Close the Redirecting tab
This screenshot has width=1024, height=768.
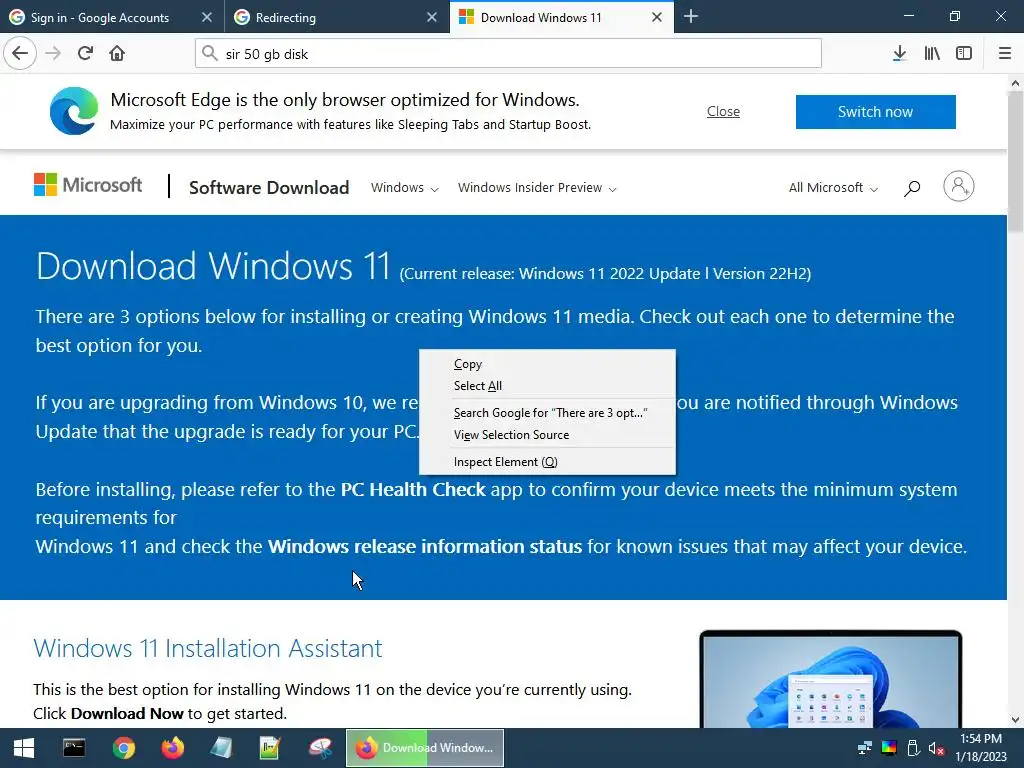[x=432, y=18]
